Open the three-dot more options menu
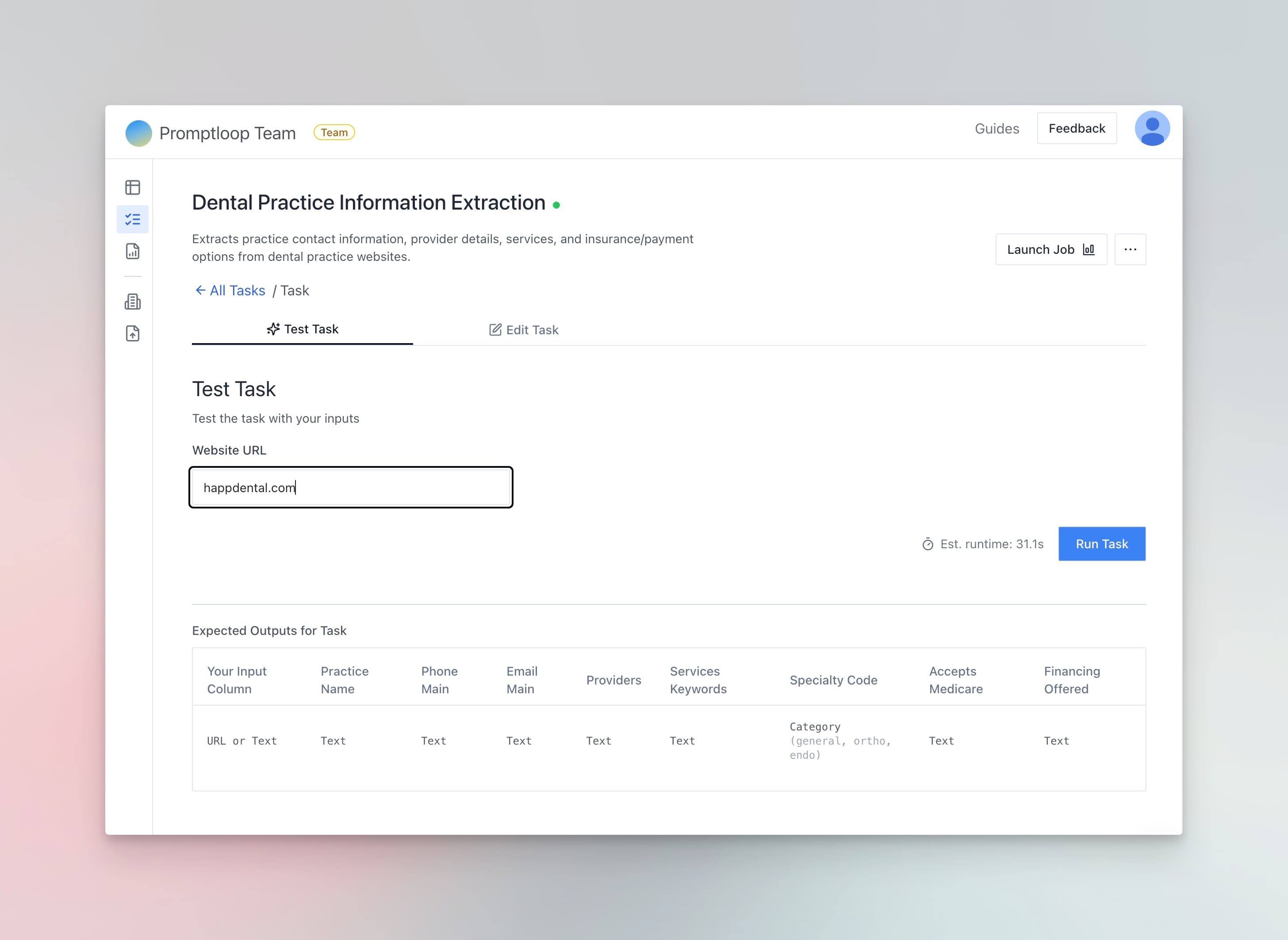The height and width of the screenshot is (940, 1288). click(x=1130, y=249)
